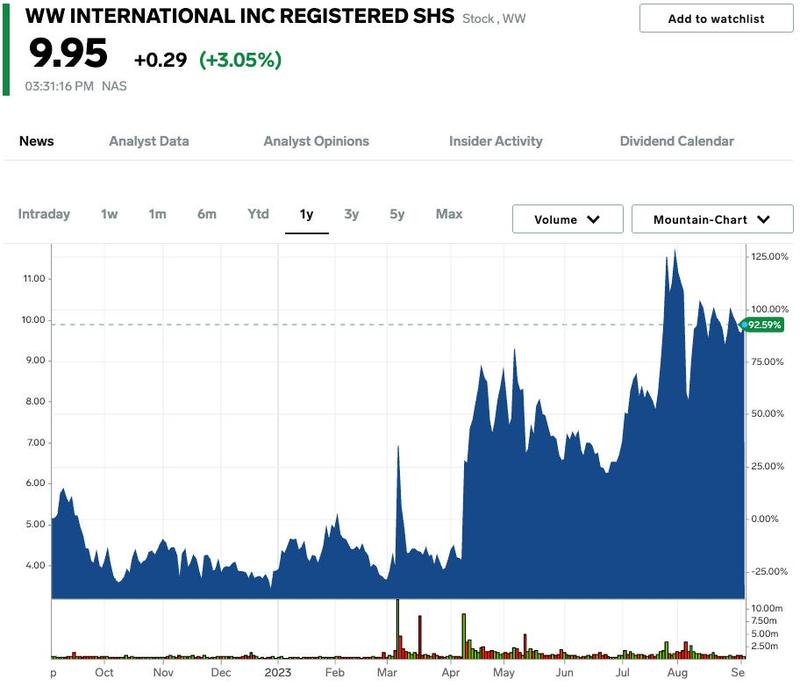The image size is (800, 687).
Task: Show the 1w chart range
Action: pyautogui.click(x=109, y=214)
